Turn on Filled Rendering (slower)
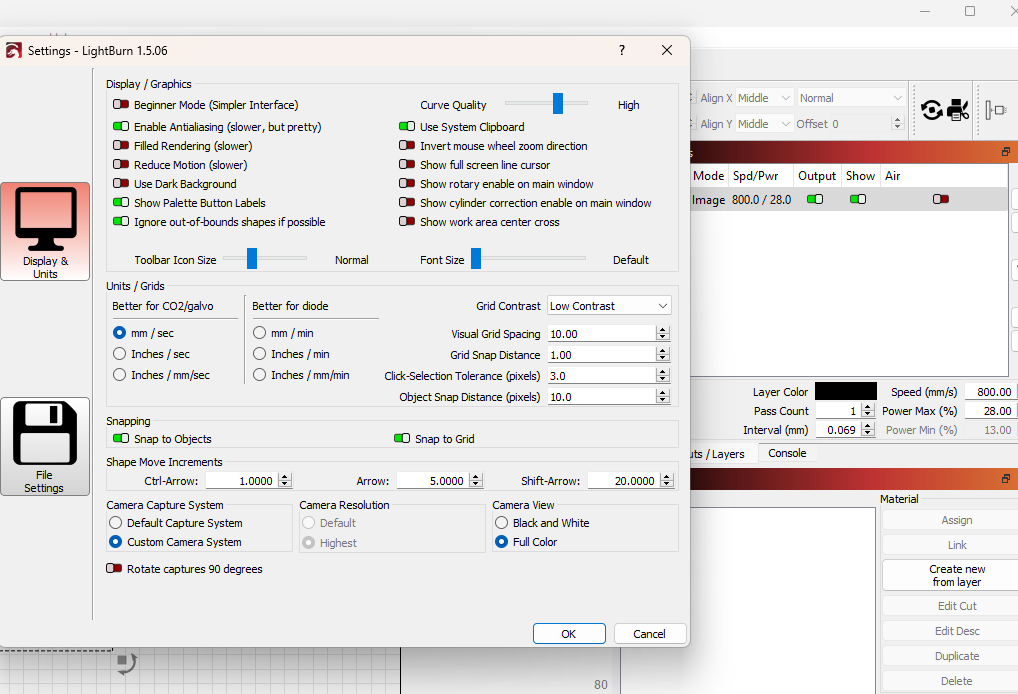1018x694 pixels. tap(121, 145)
